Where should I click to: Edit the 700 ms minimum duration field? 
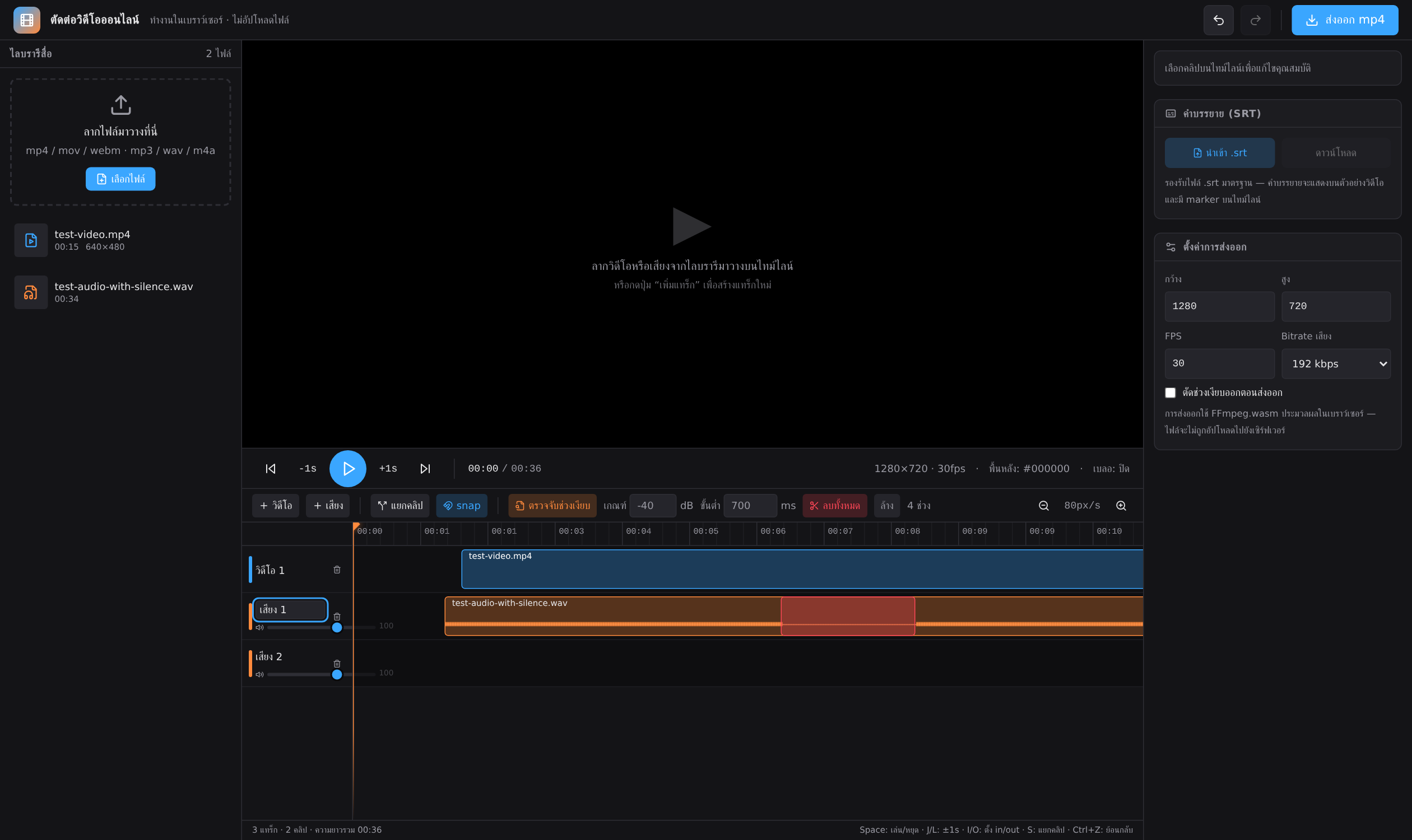[750, 506]
